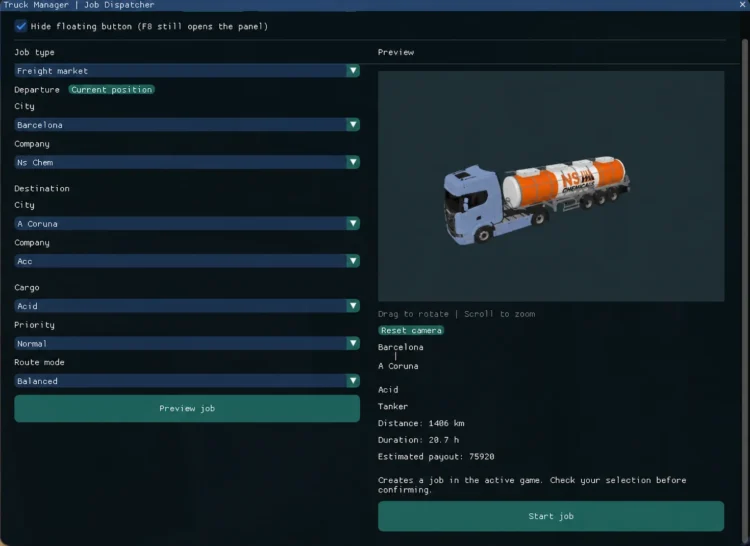Open the departure city Barcelona dropdown
The image size is (750, 546).
pos(187,125)
